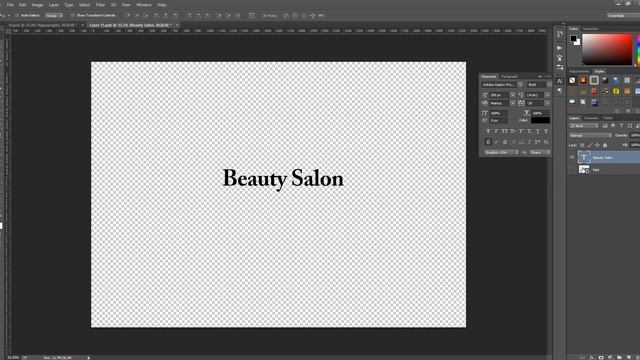Click the font size input field
The width and height of the screenshot is (640, 360).
499,95
